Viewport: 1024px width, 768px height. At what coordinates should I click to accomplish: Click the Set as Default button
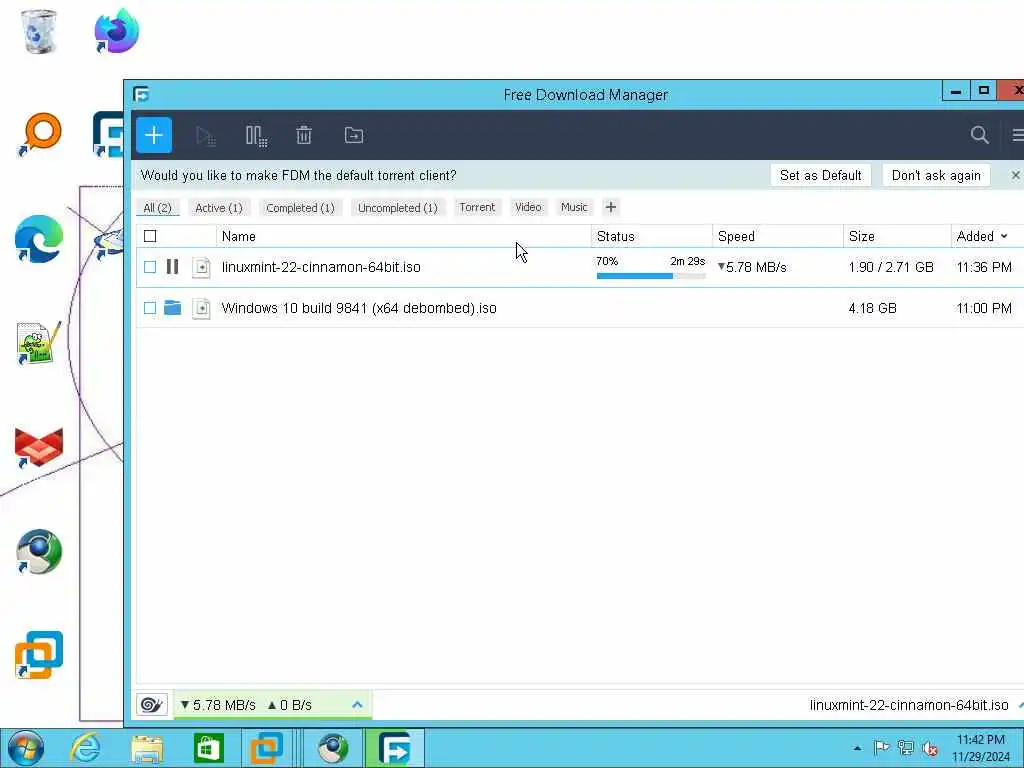point(820,175)
